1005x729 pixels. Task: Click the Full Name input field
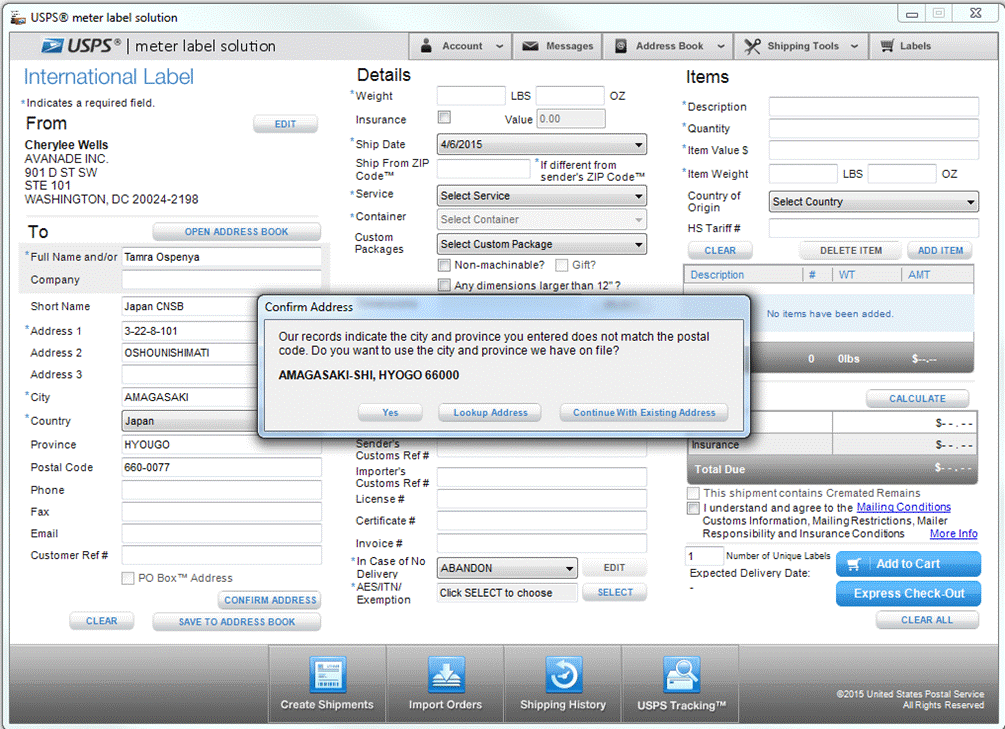pos(221,257)
